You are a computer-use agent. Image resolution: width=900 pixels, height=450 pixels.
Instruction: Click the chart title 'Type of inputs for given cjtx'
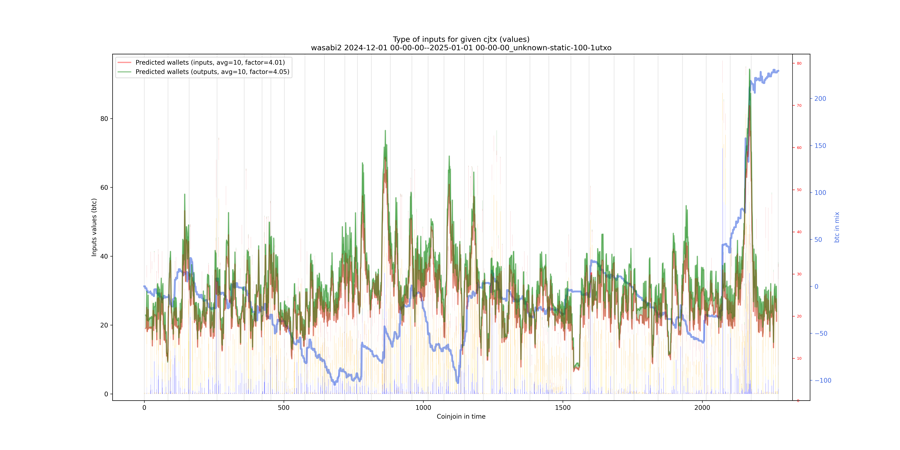(461, 39)
